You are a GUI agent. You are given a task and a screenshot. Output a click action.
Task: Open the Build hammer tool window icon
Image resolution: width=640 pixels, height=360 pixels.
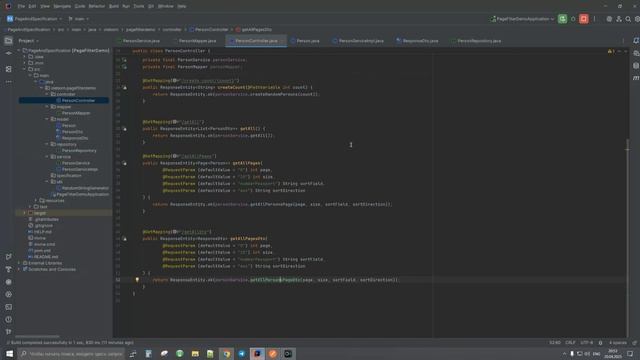point(8,269)
